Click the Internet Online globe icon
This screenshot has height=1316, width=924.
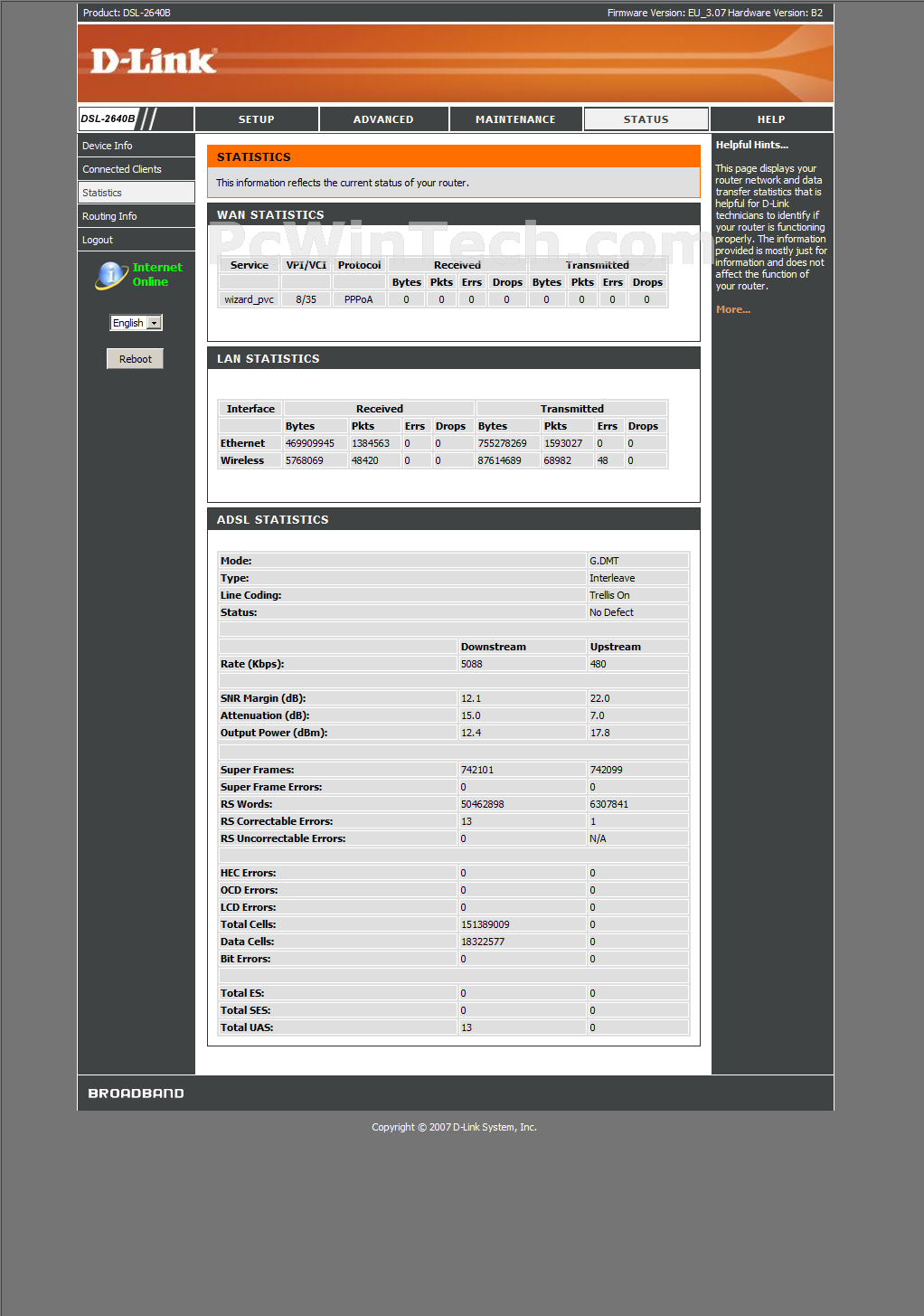pyautogui.click(x=111, y=275)
